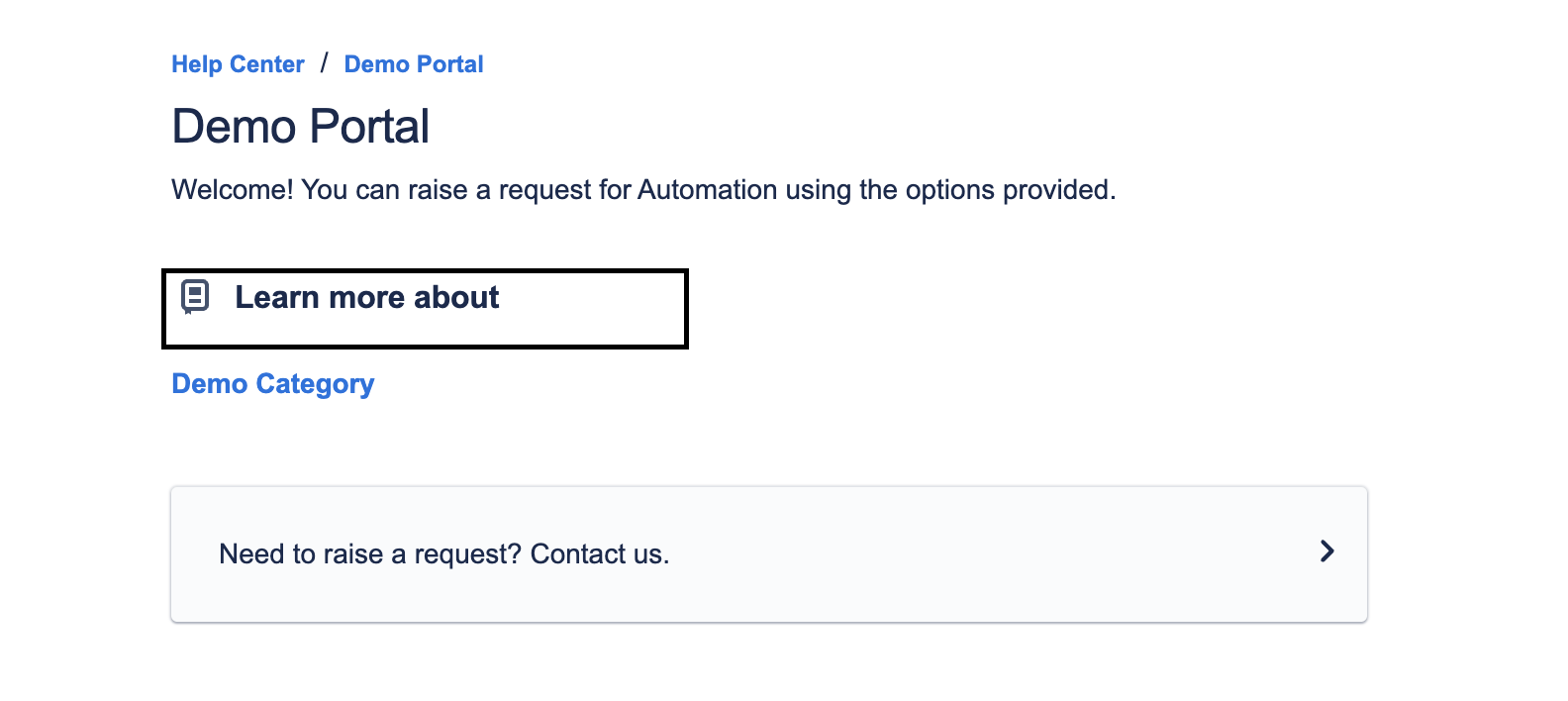The height and width of the screenshot is (701, 1568).
Task: Click the 'Contact us.' text in the card
Action: pyautogui.click(x=600, y=554)
